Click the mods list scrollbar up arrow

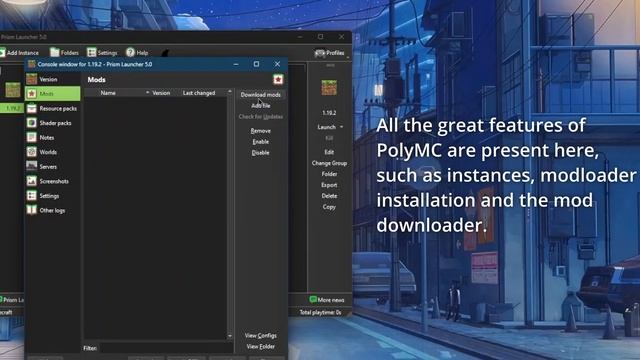click(x=230, y=92)
